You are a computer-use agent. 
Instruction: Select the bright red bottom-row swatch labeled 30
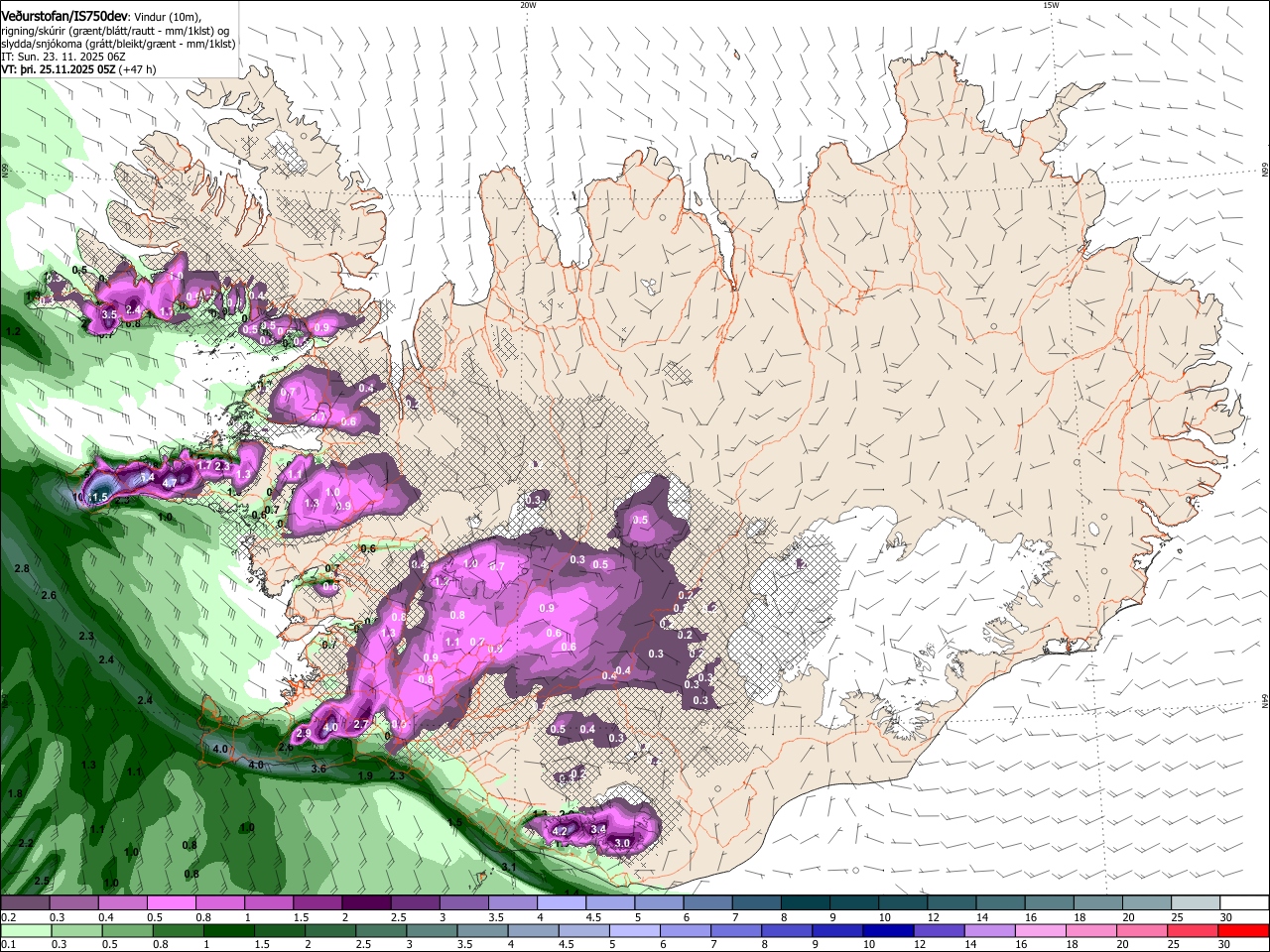[1242, 931]
